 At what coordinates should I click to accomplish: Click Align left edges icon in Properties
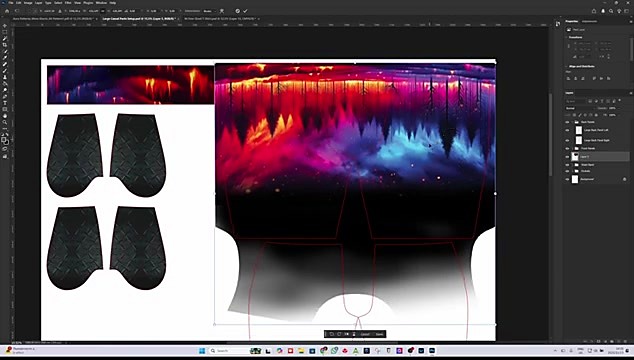(x=568, y=78)
